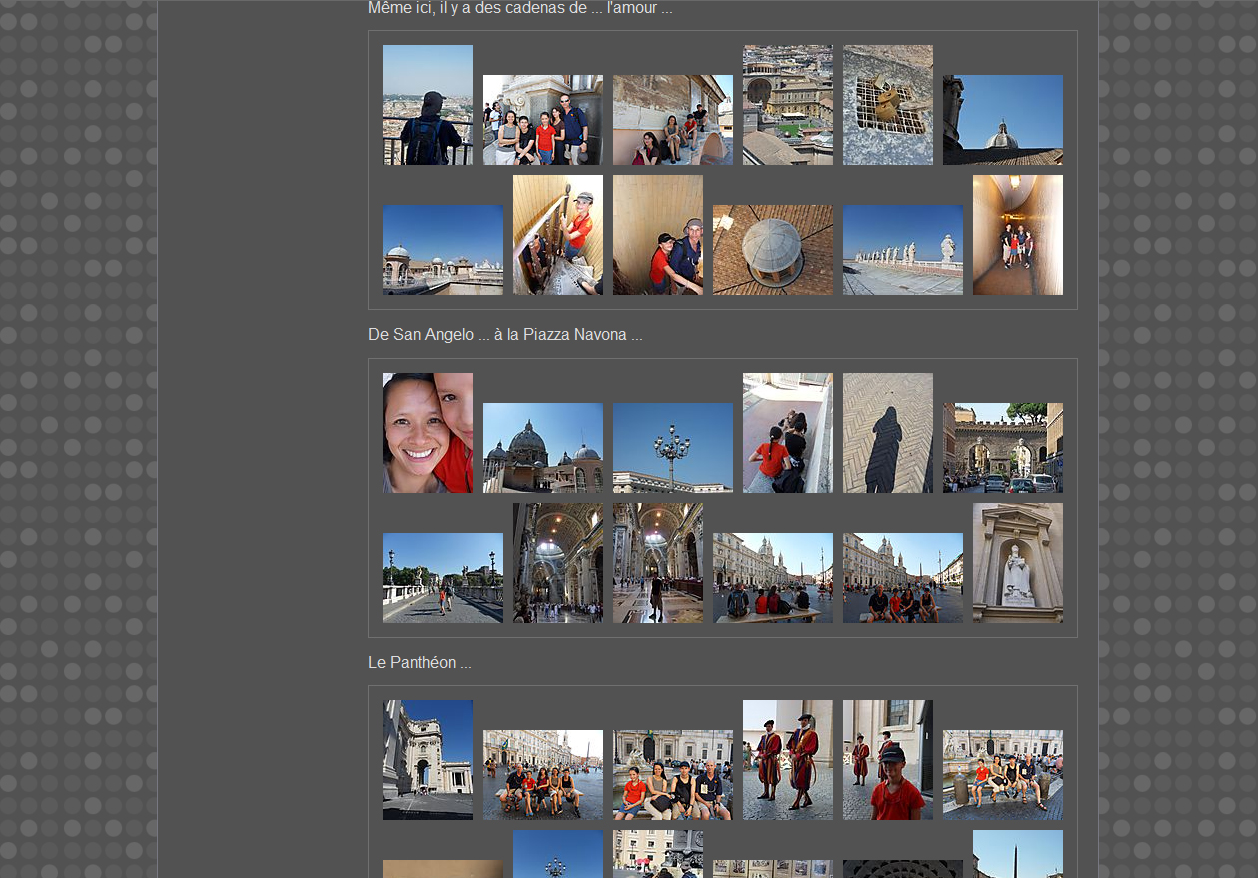Open red-shirt person in curved stairway photo
This screenshot has height=878, width=1258.
(x=557, y=235)
